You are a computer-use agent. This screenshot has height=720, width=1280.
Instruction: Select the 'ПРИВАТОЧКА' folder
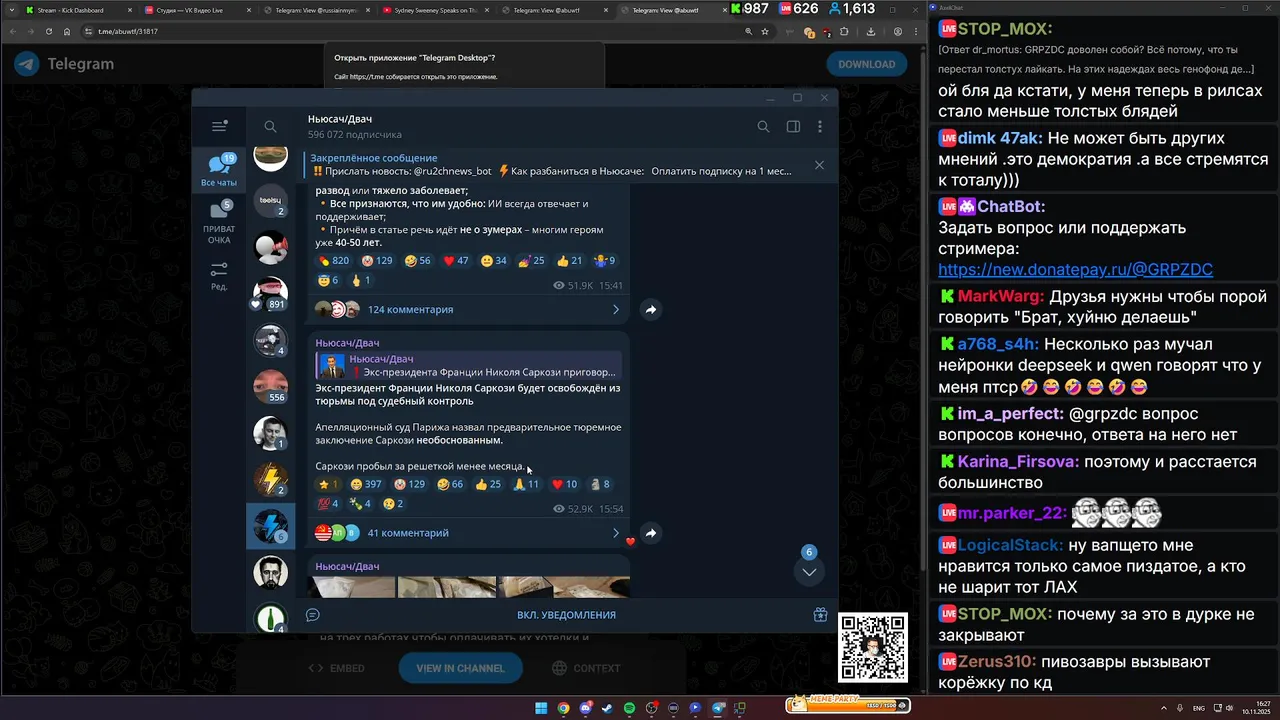pyautogui.click(x=219, y=222)
